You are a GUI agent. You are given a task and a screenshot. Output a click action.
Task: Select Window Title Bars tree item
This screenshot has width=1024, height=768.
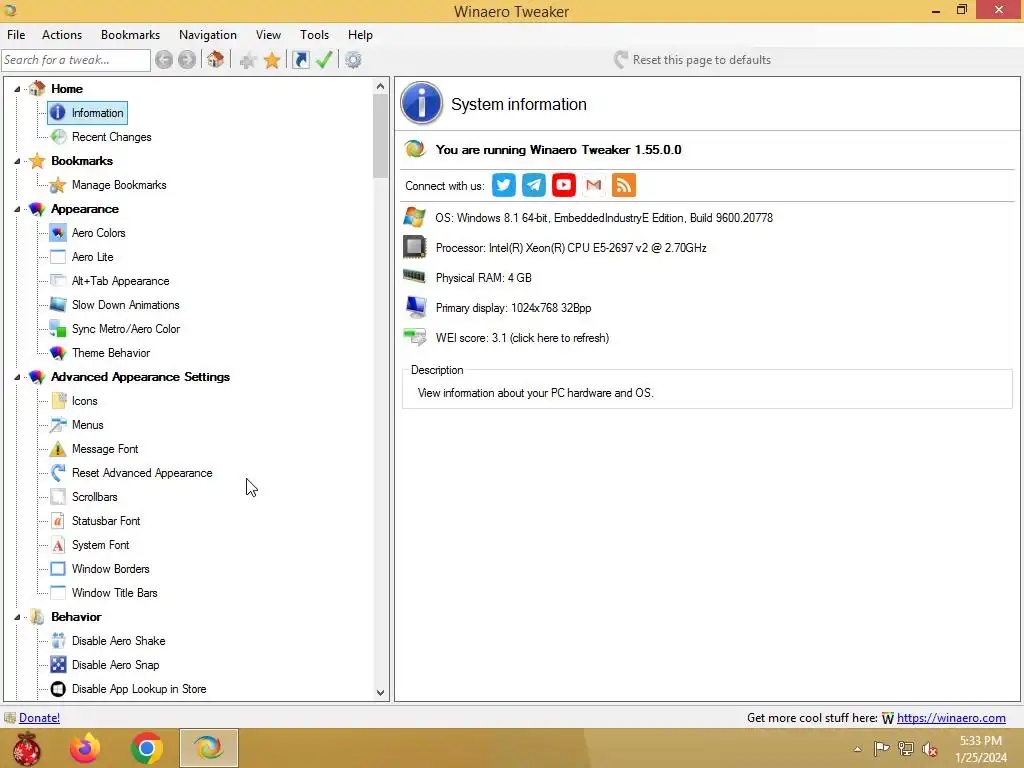(x=115, y=593)
